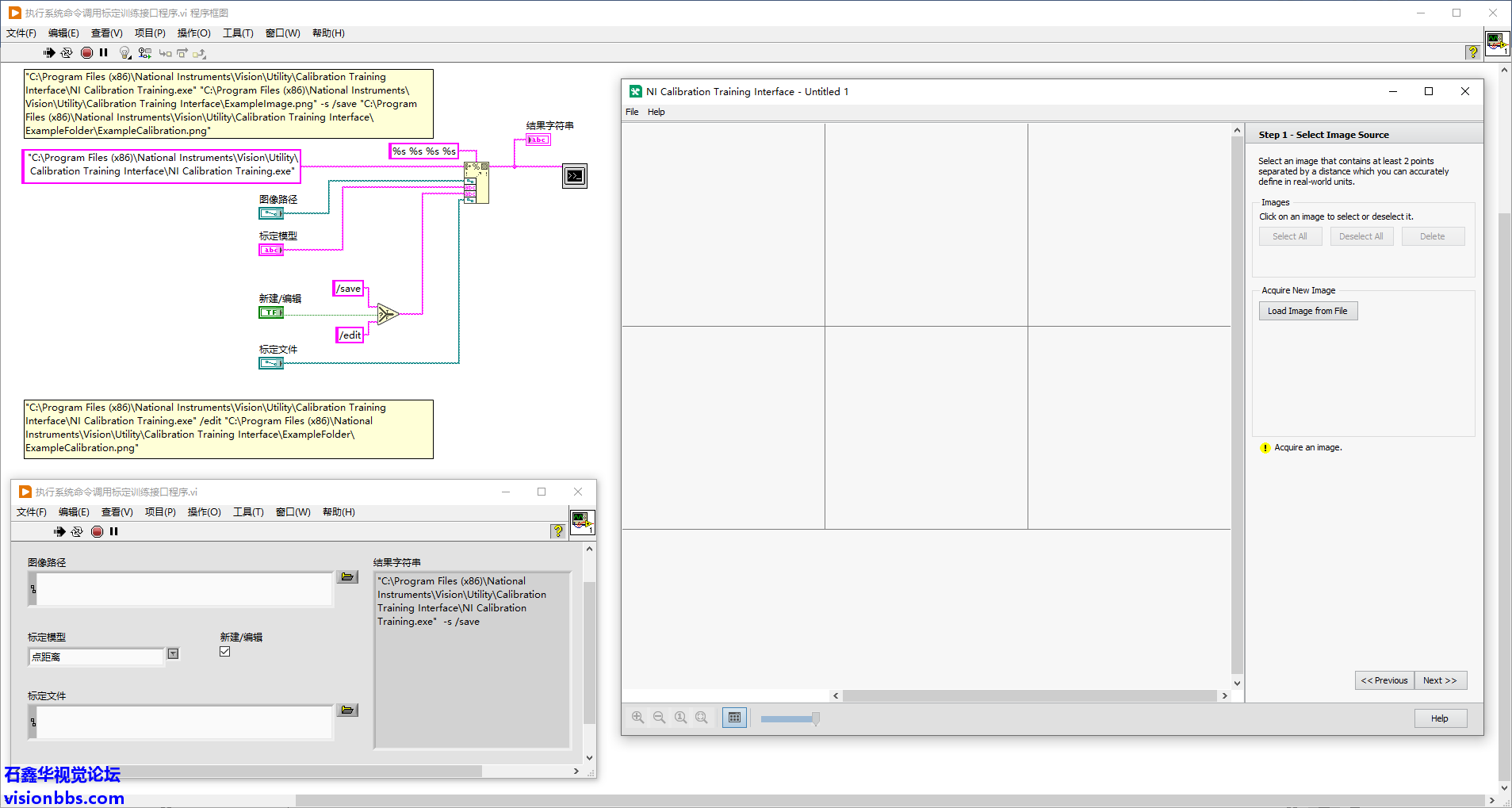Open 帮助(H) menu in front panel window
Viewport: 1512px width, 808px height.
(339, 512)
